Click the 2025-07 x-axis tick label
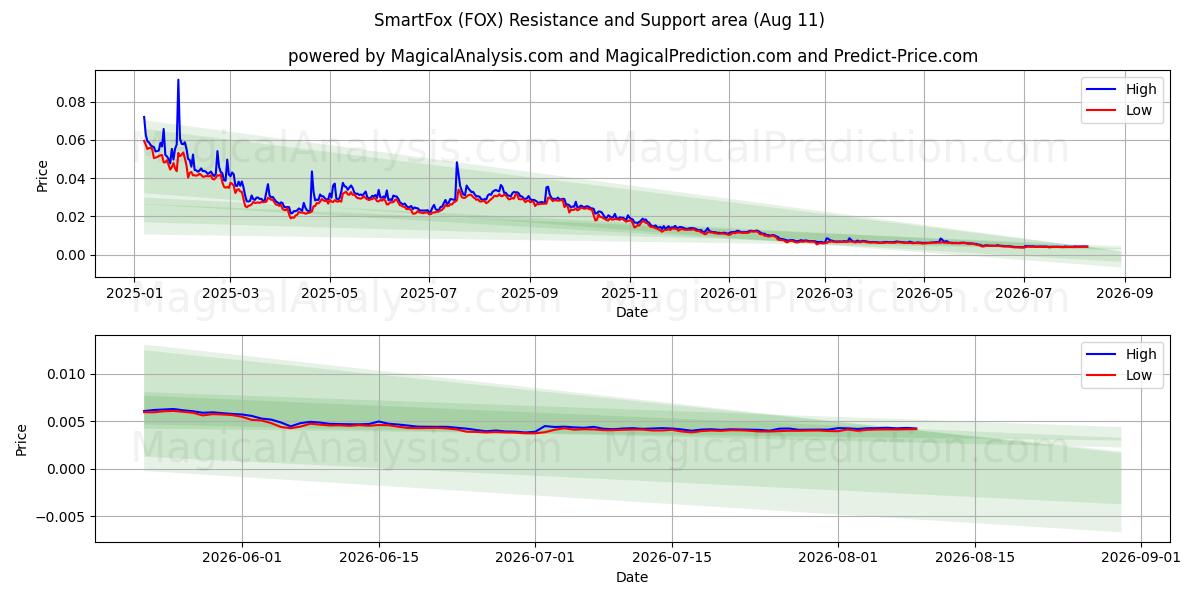Screen dimensions: 1200x600 (x=429, y=294)
